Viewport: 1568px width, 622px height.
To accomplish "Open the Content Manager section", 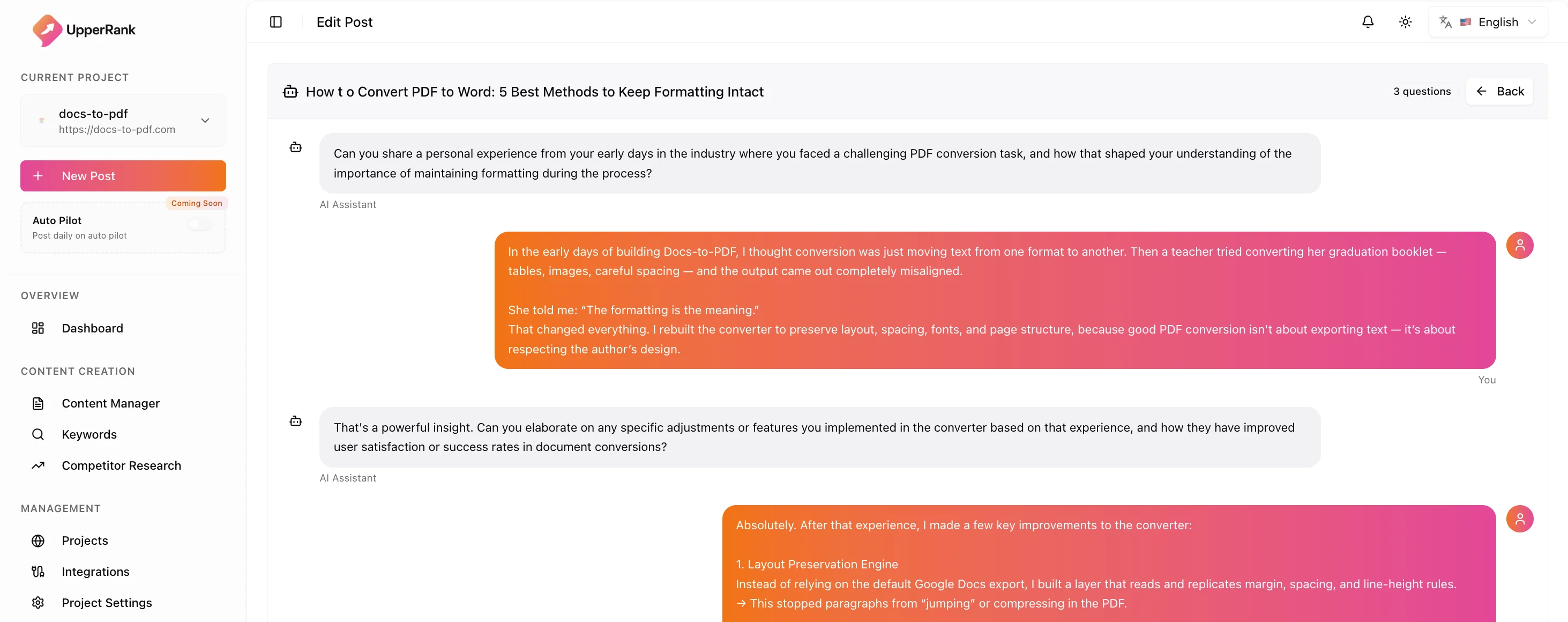I will 110,403.
